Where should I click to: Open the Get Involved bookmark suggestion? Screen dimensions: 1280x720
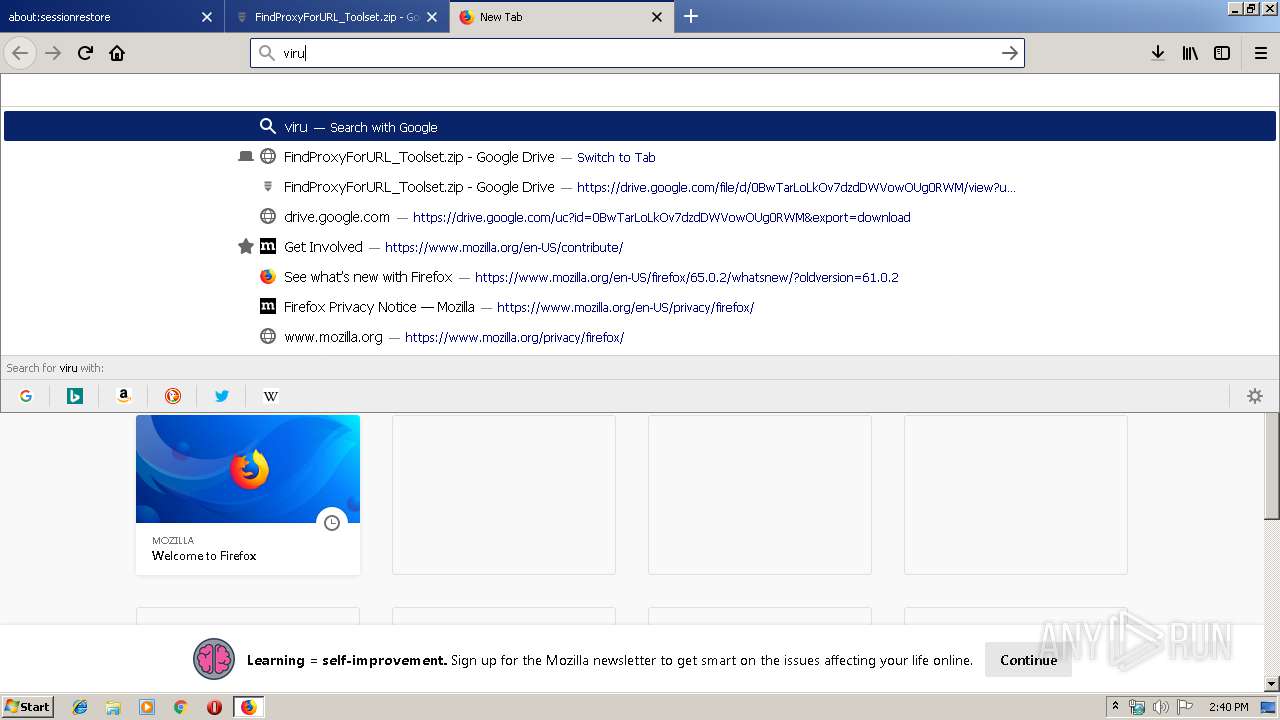pyautogui.click(x=640, y=247)
